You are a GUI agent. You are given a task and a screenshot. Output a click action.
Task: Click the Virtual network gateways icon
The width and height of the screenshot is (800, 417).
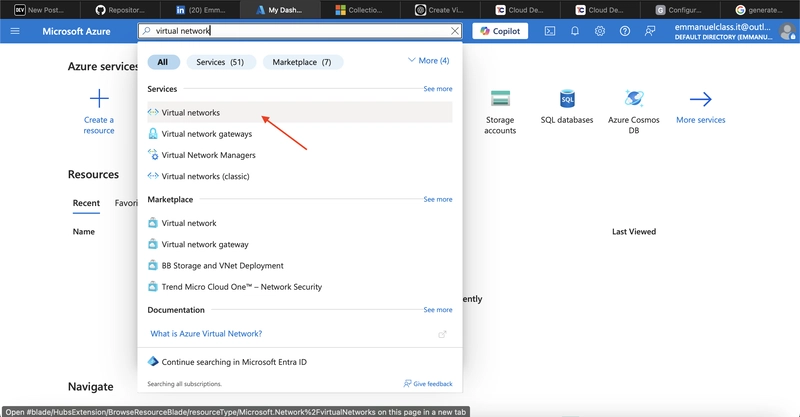click(x=153, y=134)
